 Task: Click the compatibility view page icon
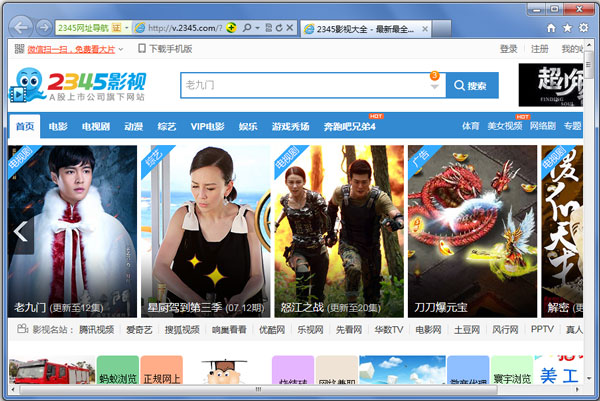pos(269,28)
